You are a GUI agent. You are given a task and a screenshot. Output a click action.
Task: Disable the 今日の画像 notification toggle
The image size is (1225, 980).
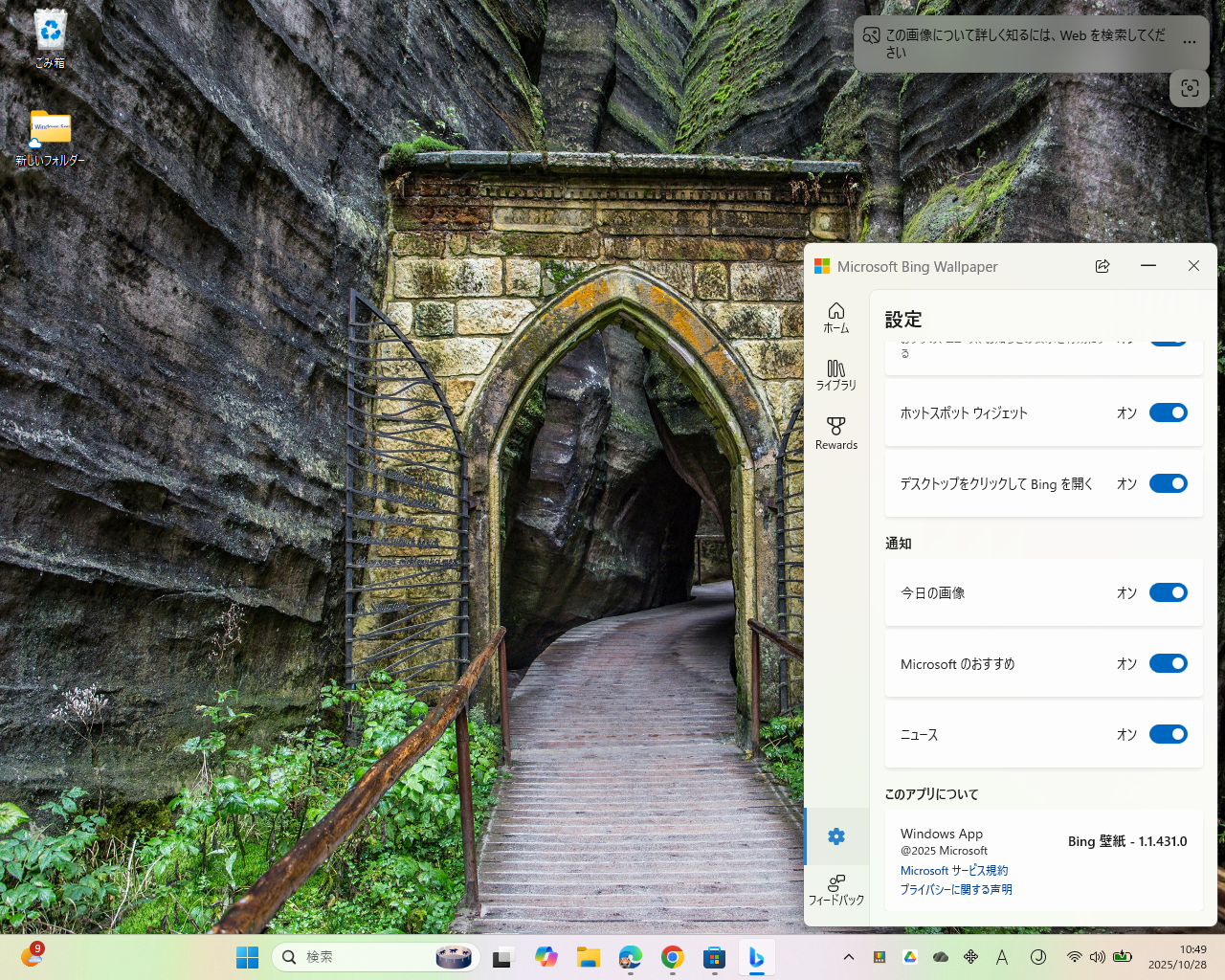pos(1169,592)
